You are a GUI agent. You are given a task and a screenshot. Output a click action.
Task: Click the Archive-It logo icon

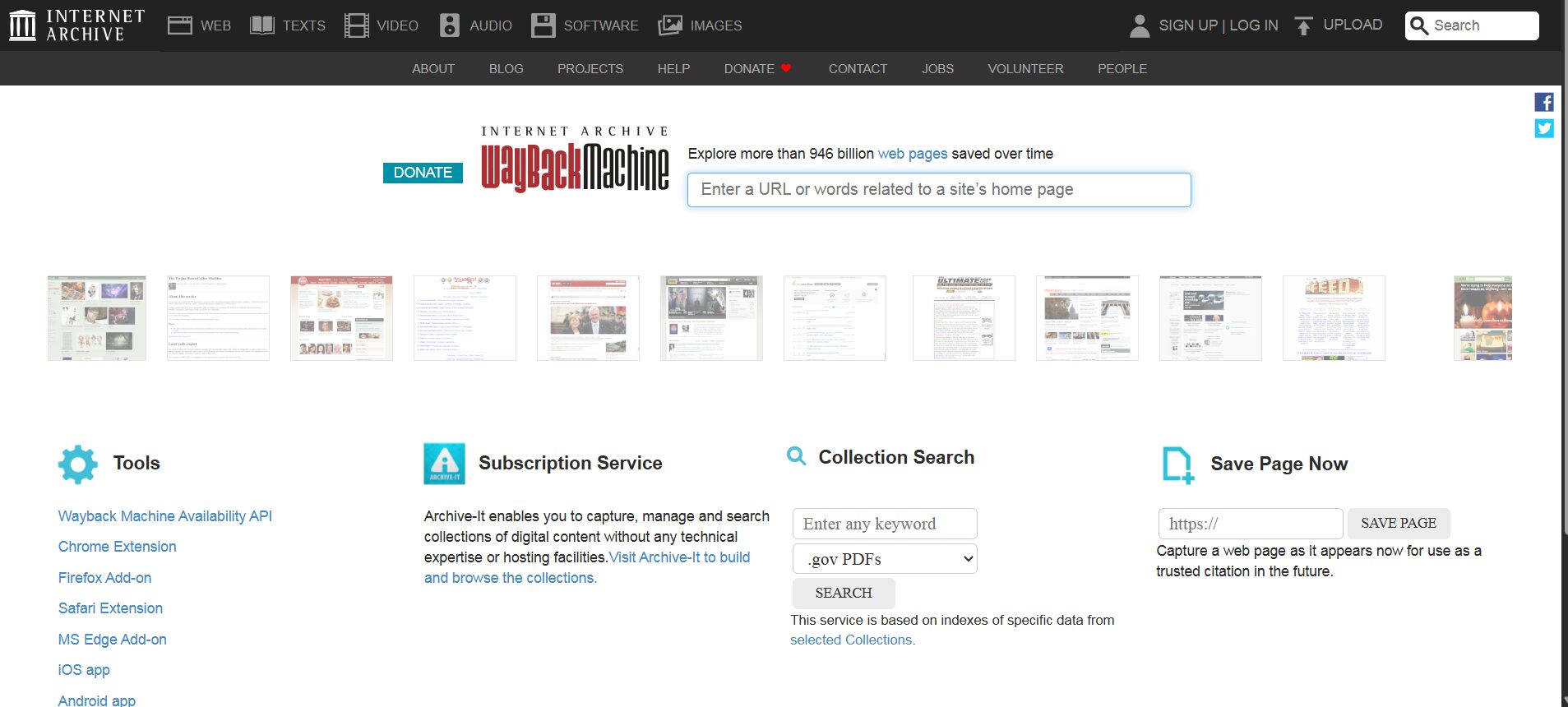click(x=444, y=463)
